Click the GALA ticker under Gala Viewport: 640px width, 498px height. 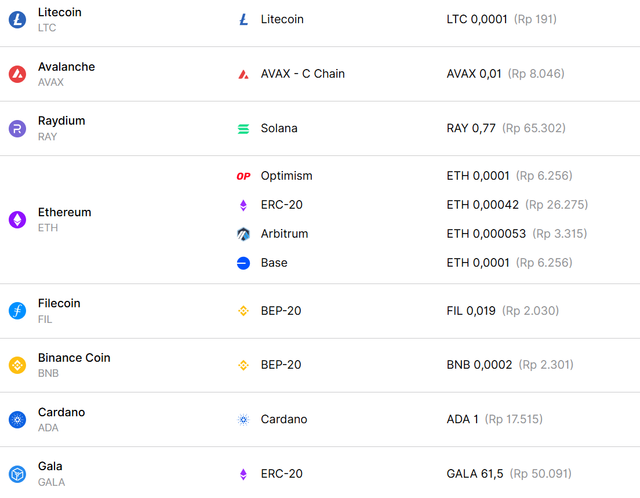pyautogui.click(x=51, y=482)
